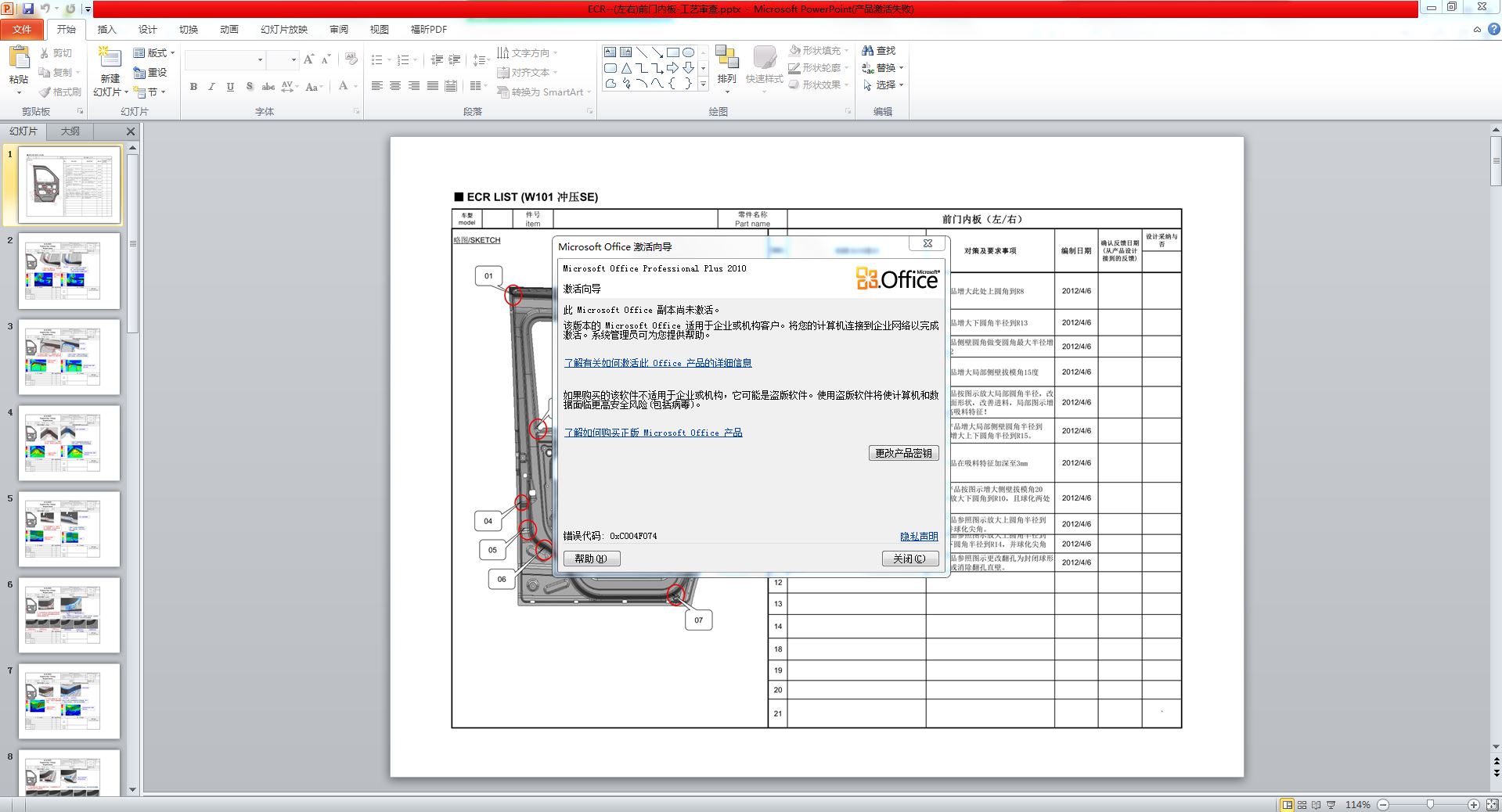Toggle Align Text Left
This screenshot has height=812, width=1502.
pyautogui.click(x=376, y=86)
